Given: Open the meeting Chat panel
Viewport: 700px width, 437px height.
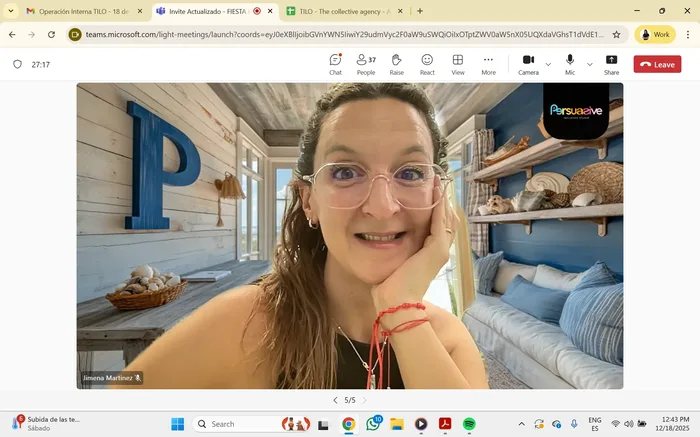Looking at the screenshot, I should pos(335,64).
